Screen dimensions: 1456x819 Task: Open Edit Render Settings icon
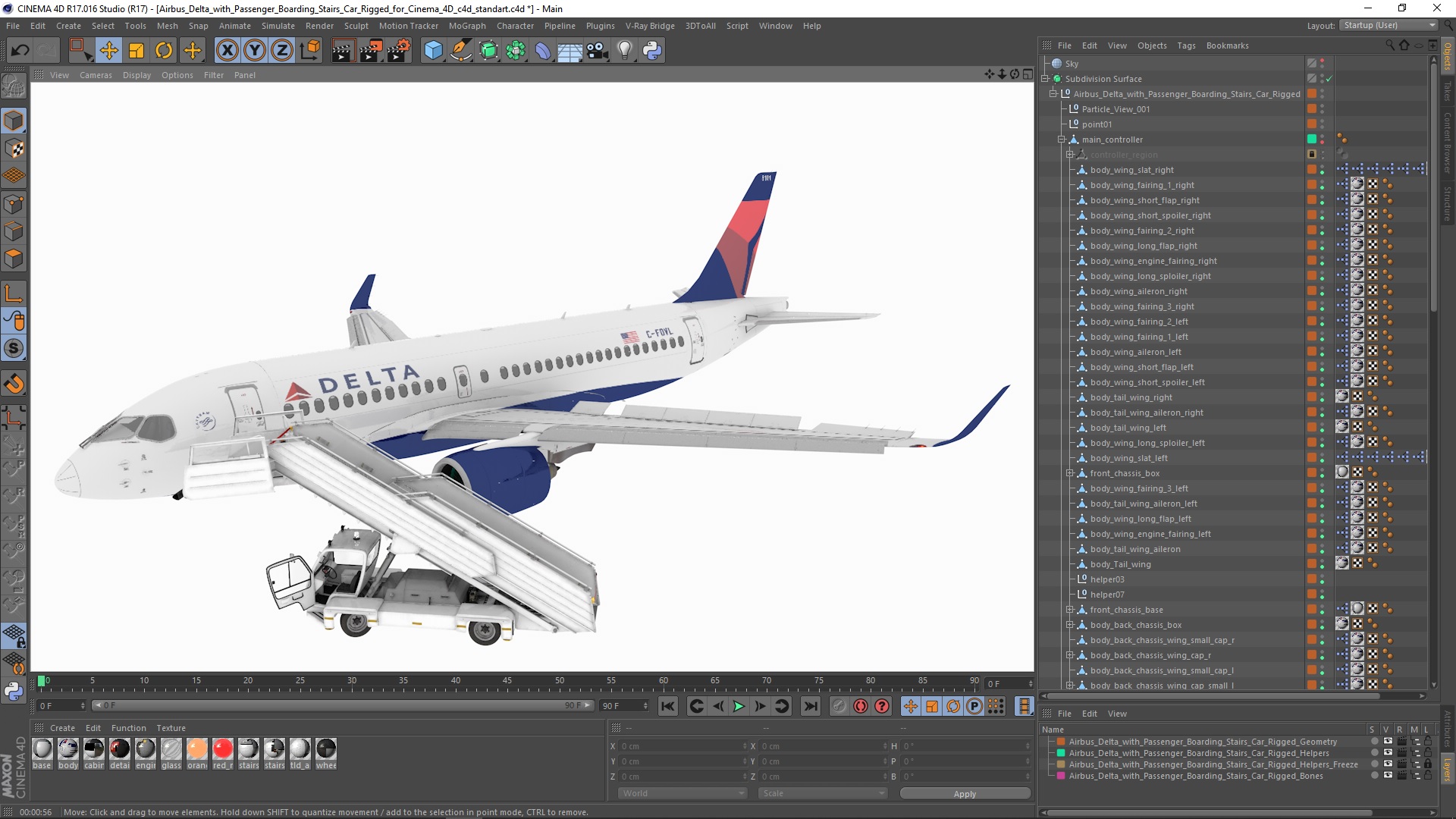pos(398,51)
